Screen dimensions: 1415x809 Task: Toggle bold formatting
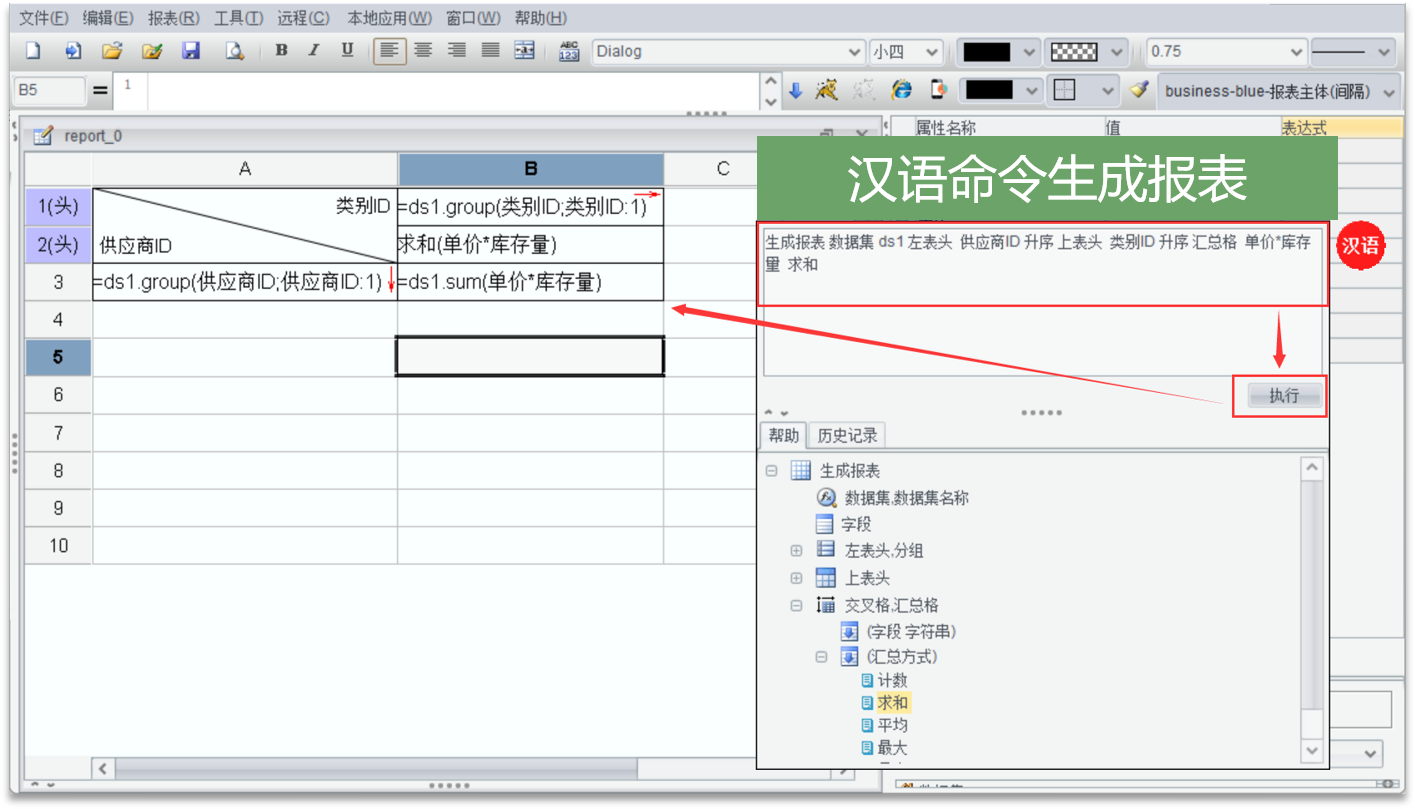coord(281,51)
